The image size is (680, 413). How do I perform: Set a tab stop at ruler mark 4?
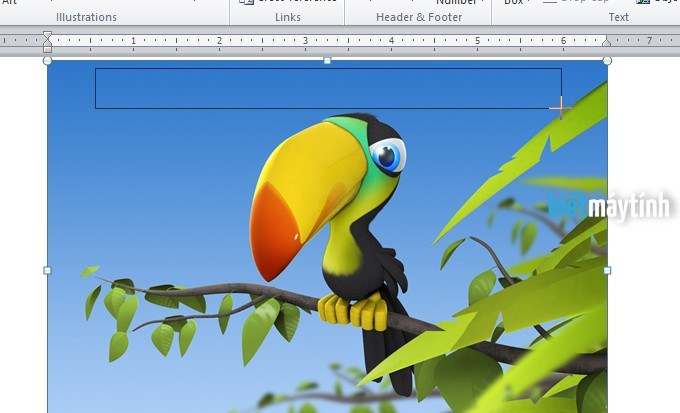tap(392, 41)
